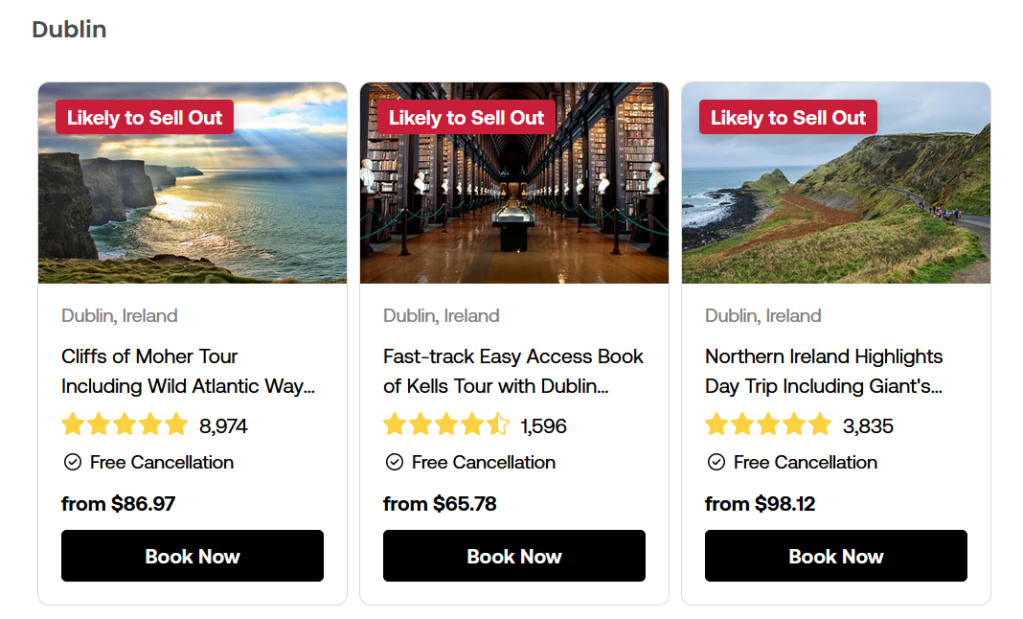Open Fast-track Easy Access Book of Kells title
Screen dimensions: 1023x619
513,371
